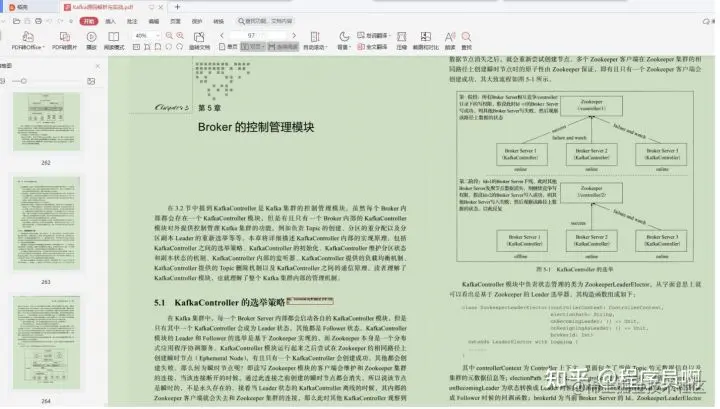
Task: Click the fit-width page icon under zoom box
Action: [147, 47]
